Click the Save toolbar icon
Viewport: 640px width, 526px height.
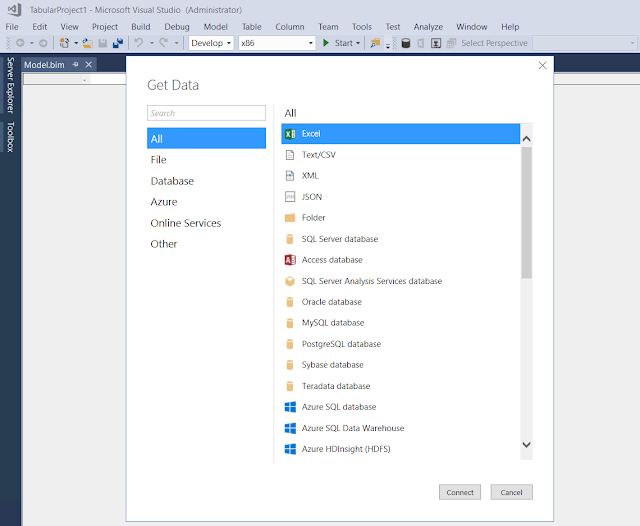(x=103, y=43)
